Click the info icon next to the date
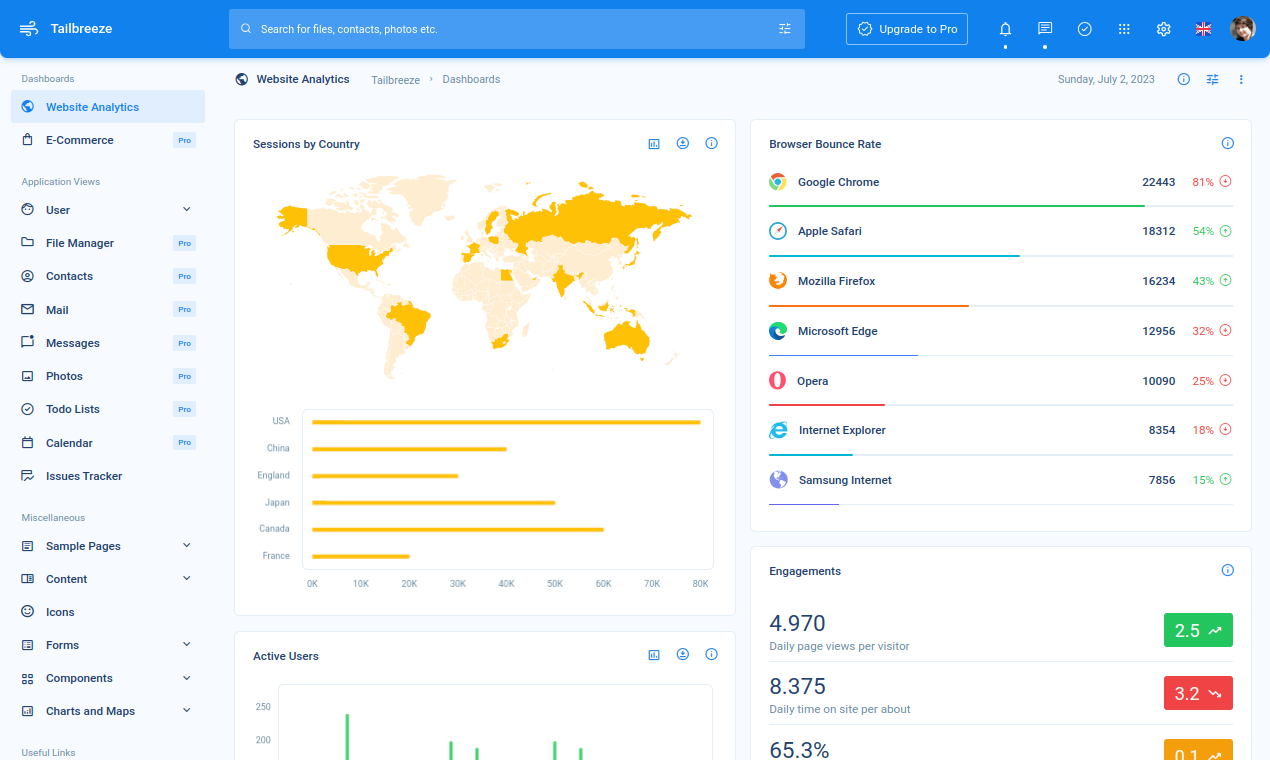The height and width of the screenshot is (760, 1270). (x=1184, y=79)
